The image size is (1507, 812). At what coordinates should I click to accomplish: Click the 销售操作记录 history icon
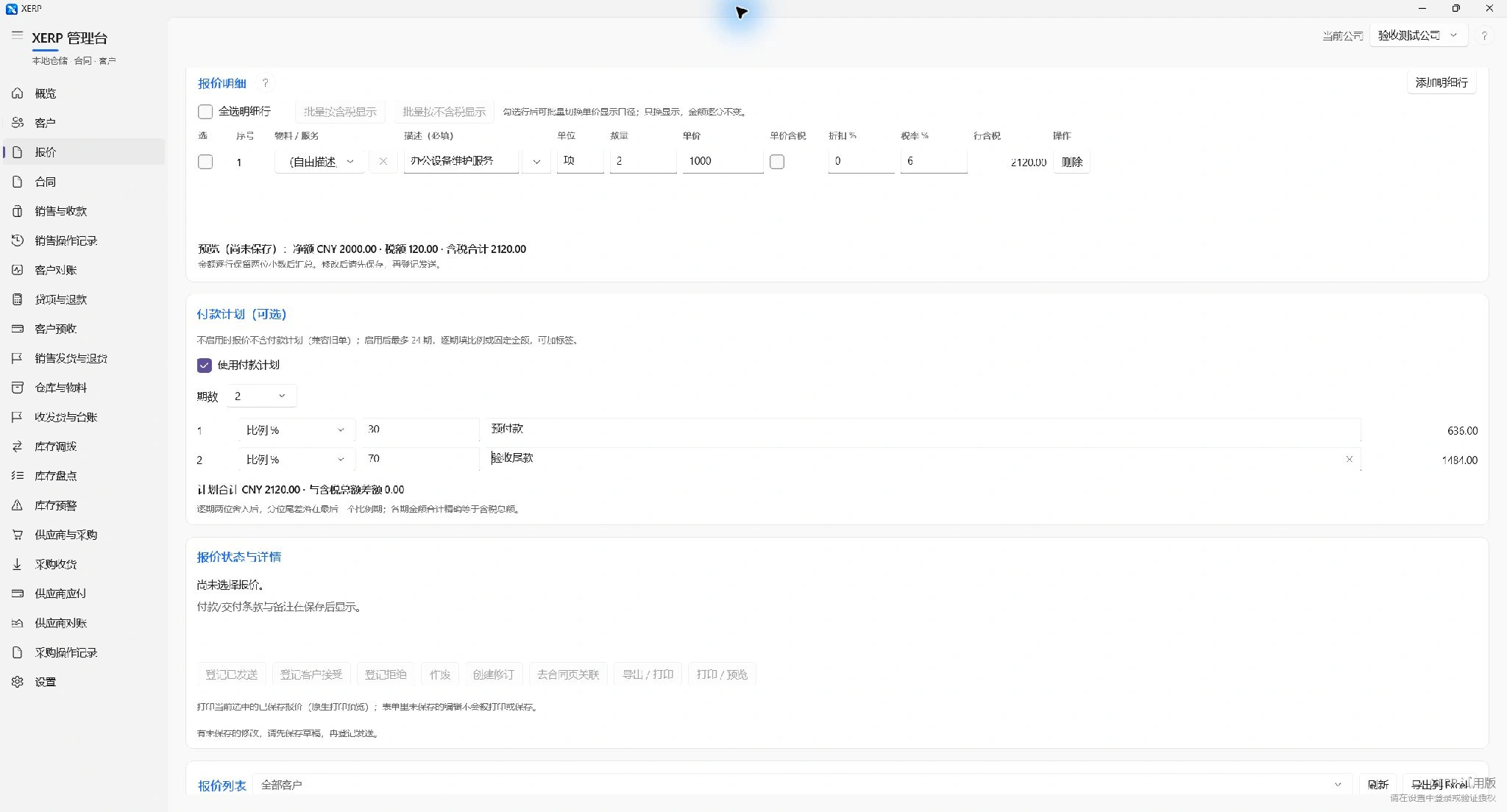click(18, 241)
